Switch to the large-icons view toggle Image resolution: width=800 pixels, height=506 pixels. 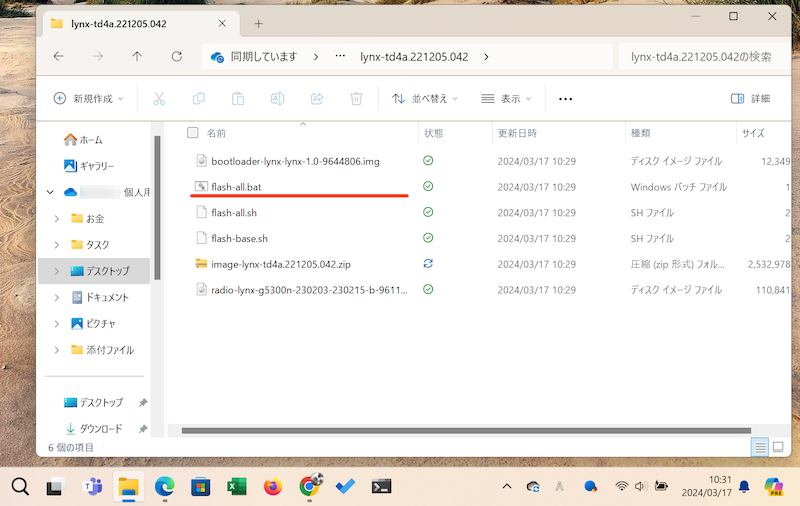(x=781, y=447)
